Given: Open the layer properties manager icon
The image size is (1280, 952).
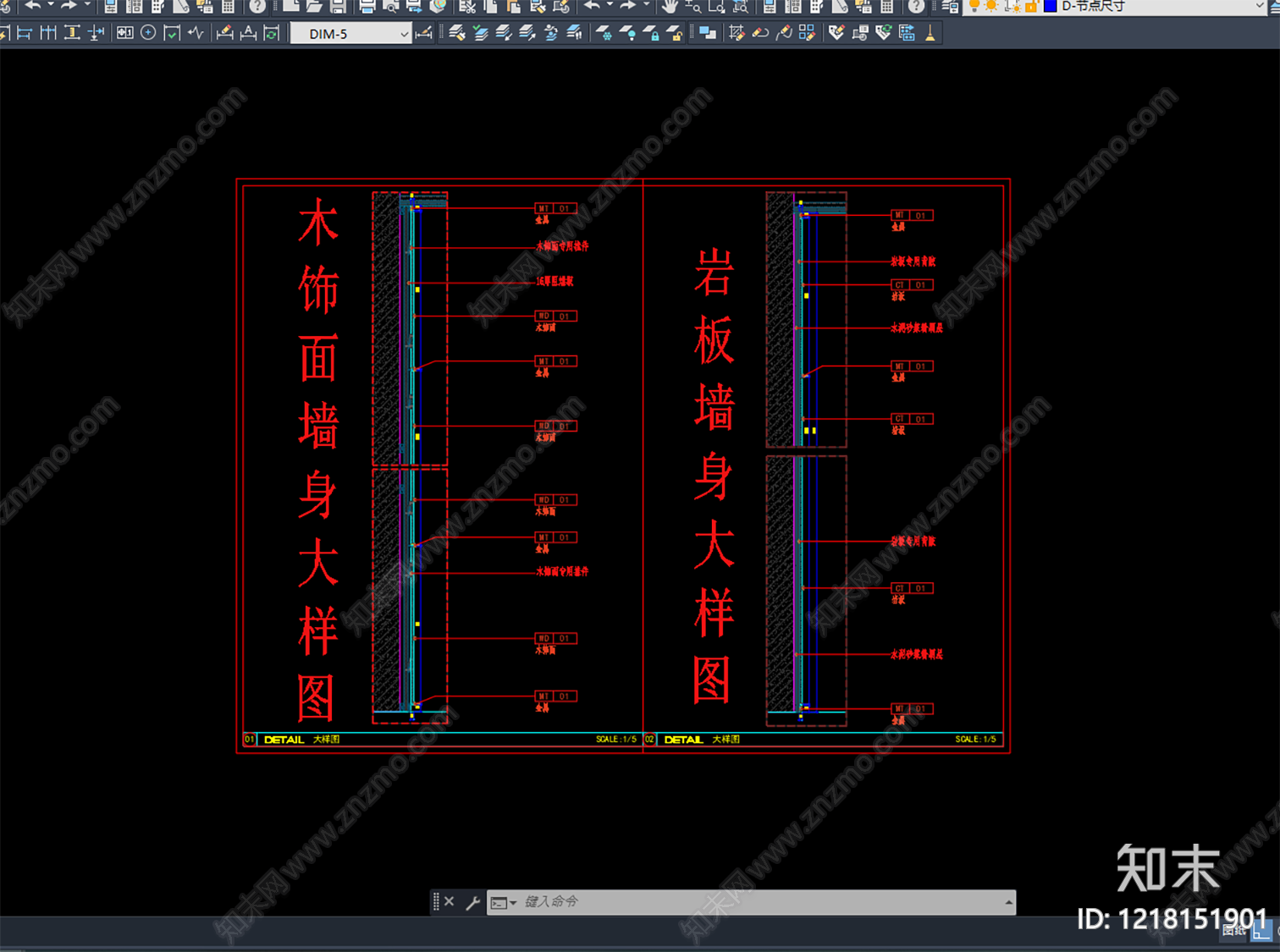Looking at the screenshot, I should click(950, 6).
